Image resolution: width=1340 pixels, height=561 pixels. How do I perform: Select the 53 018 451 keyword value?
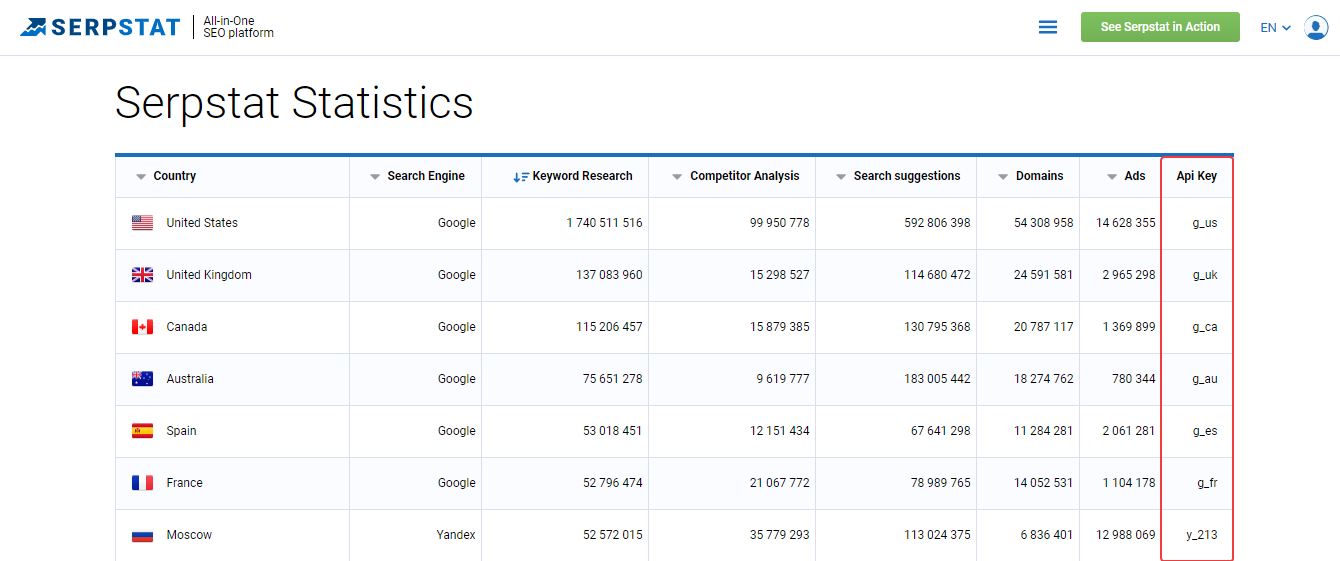click(613, 431)
